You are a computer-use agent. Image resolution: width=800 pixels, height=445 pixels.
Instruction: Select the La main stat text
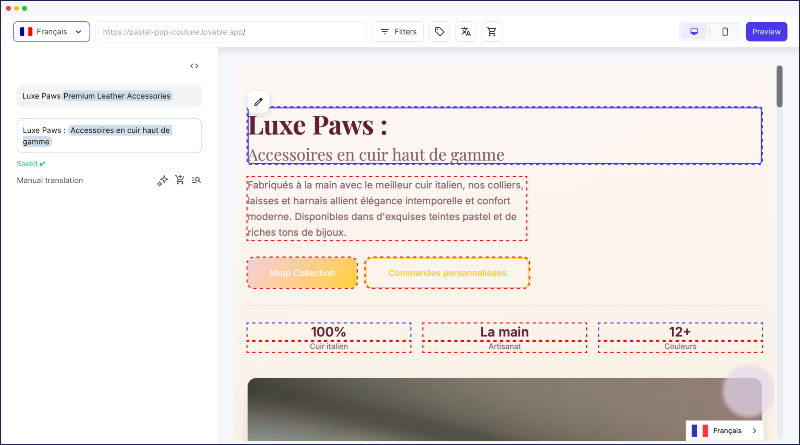click(x=504, y=332)
